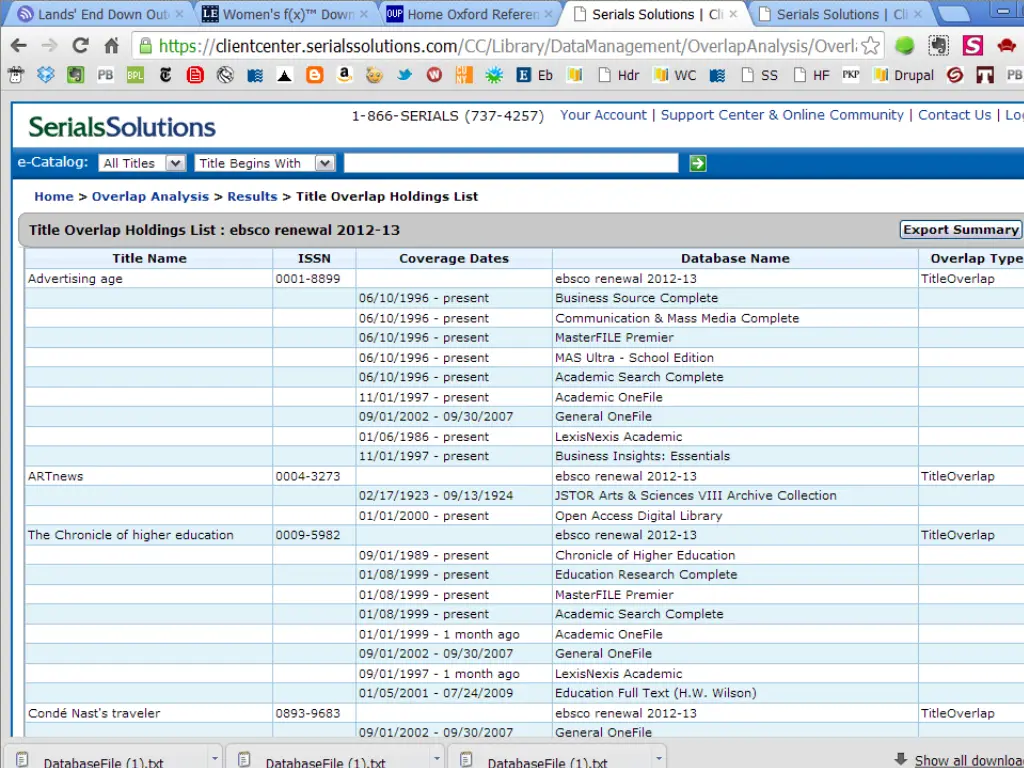Click the browser address bar

pos(506,46)
